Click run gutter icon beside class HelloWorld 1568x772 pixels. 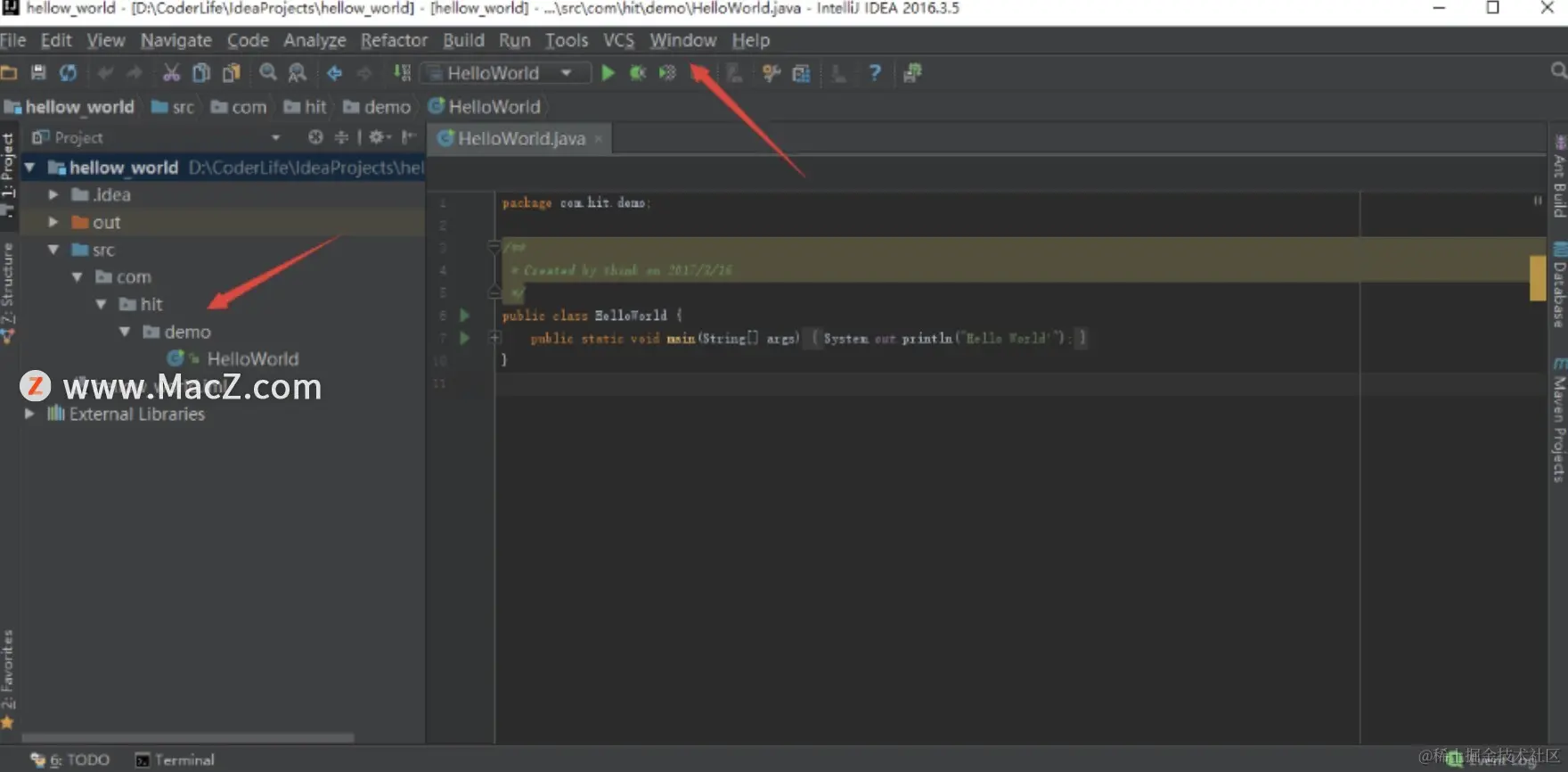[x=464, y=316]
